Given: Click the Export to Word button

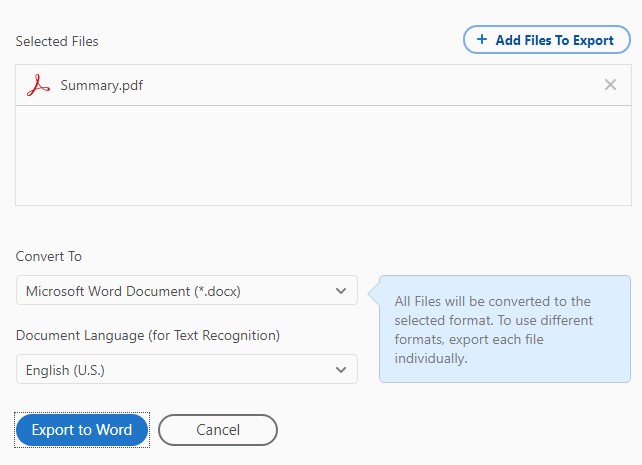Looking at the screenshot, I should point(82,430).
